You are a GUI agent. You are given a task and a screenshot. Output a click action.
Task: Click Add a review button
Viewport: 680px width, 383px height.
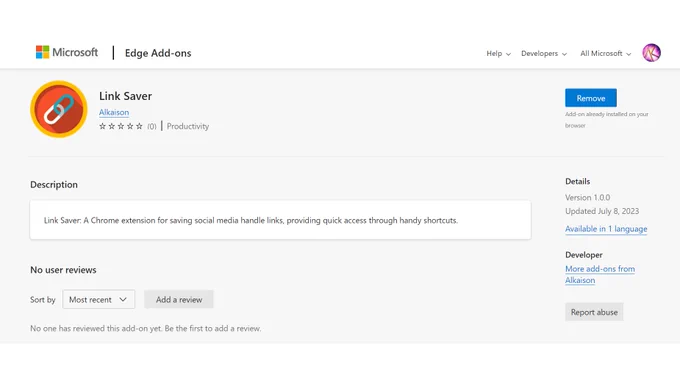pyautogui.click(x=179, y=299)
